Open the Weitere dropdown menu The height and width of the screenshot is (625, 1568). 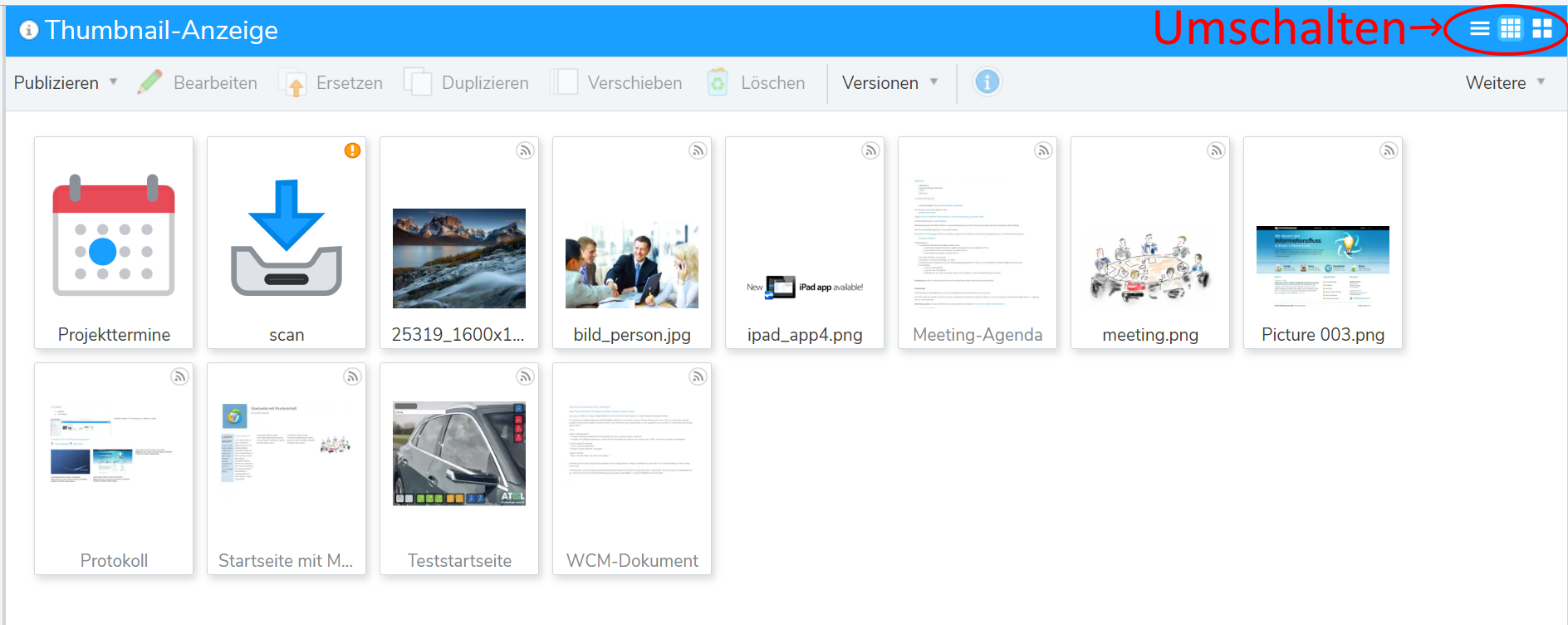[x=1505, y=83]
